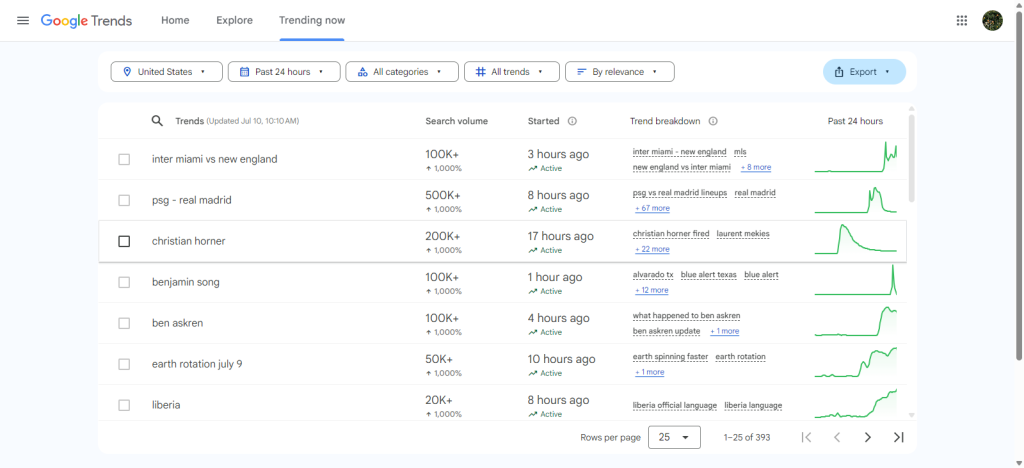This screenshot has width=1024, height=468.
Task: Click the 'liberia' trend title
Action: (166, 405)
